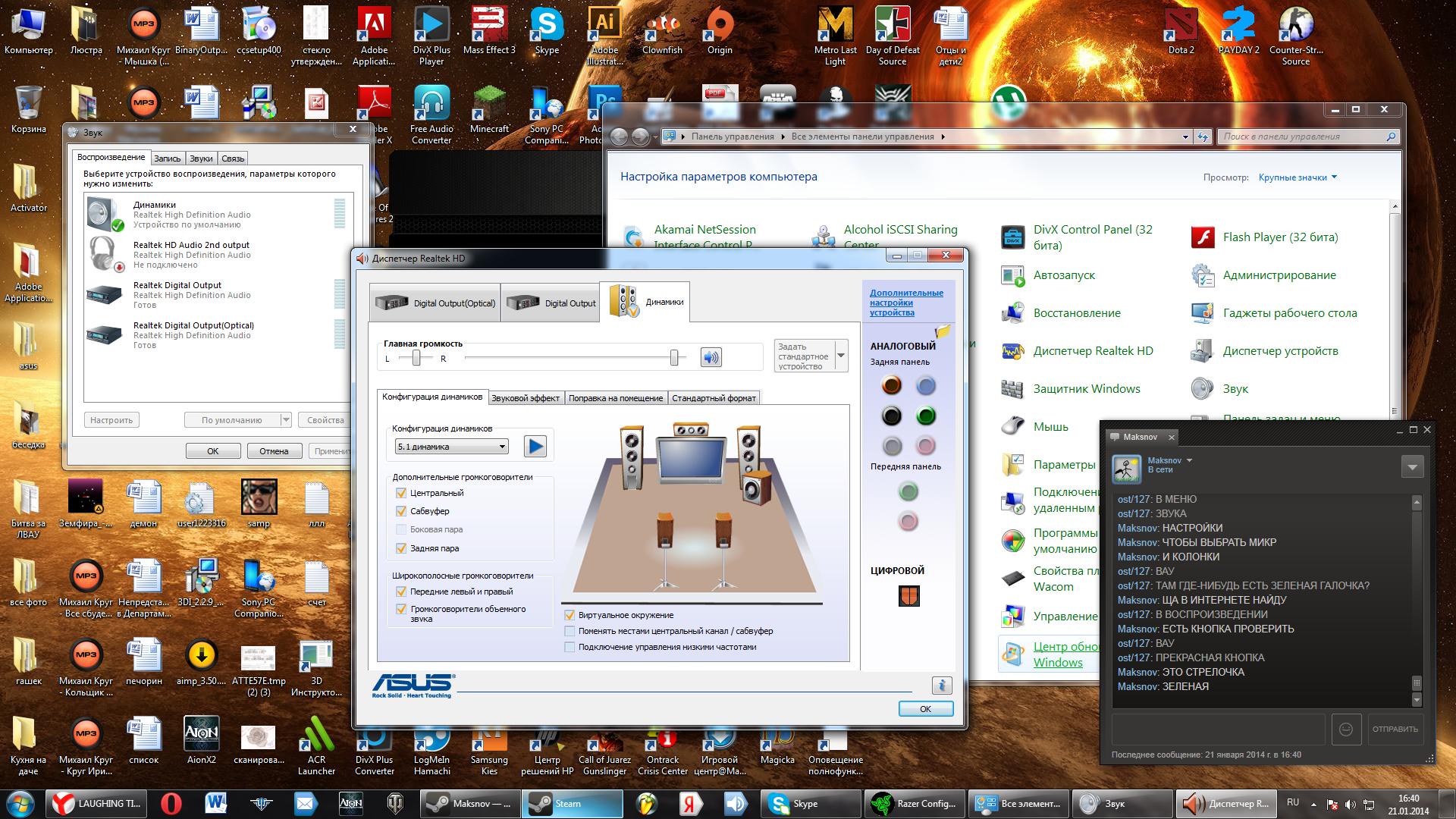Click Настроить button in Звук dialog
The image size is (1456, 819).
pos(111,419)
